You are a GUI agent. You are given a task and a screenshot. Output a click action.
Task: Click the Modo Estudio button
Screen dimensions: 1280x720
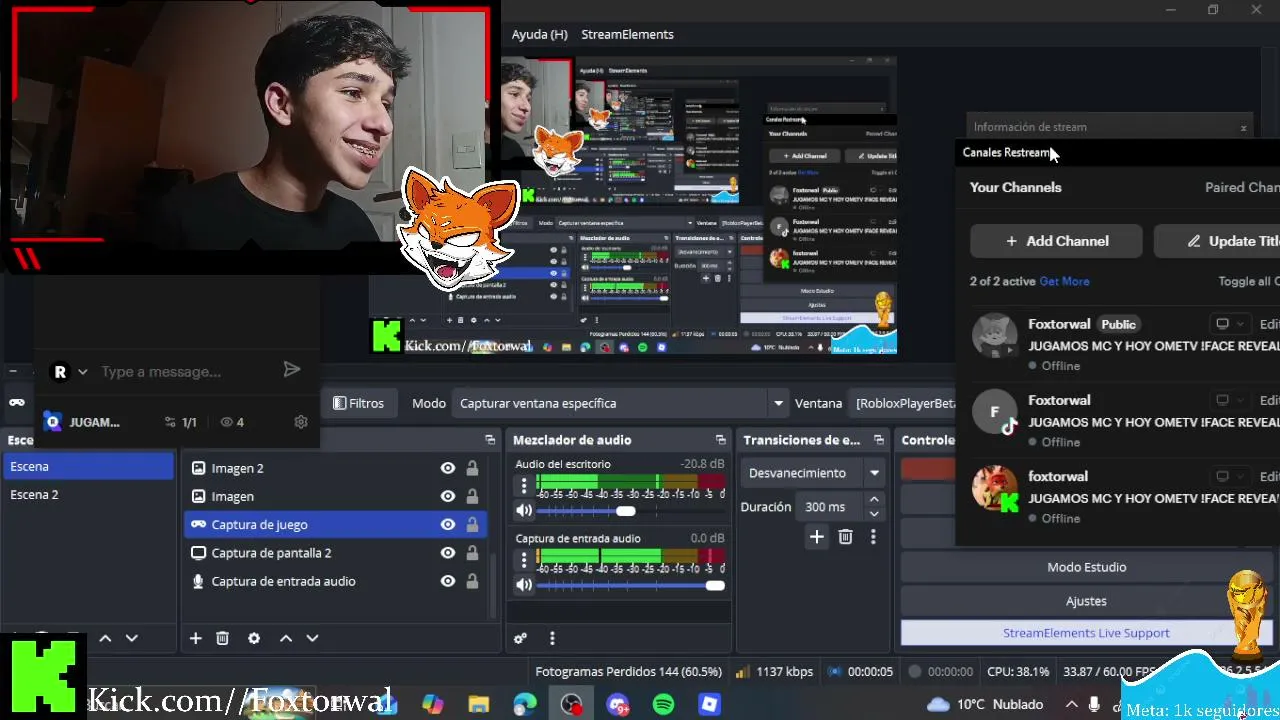tap(1086, 567)
